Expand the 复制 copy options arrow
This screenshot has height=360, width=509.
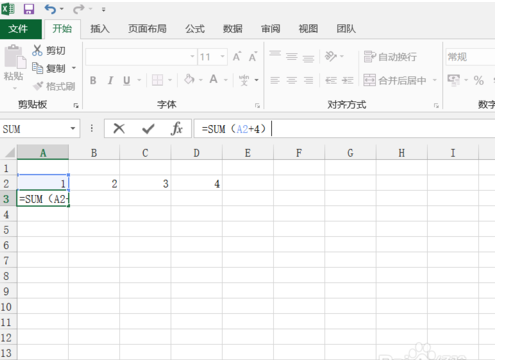(74, 68)
